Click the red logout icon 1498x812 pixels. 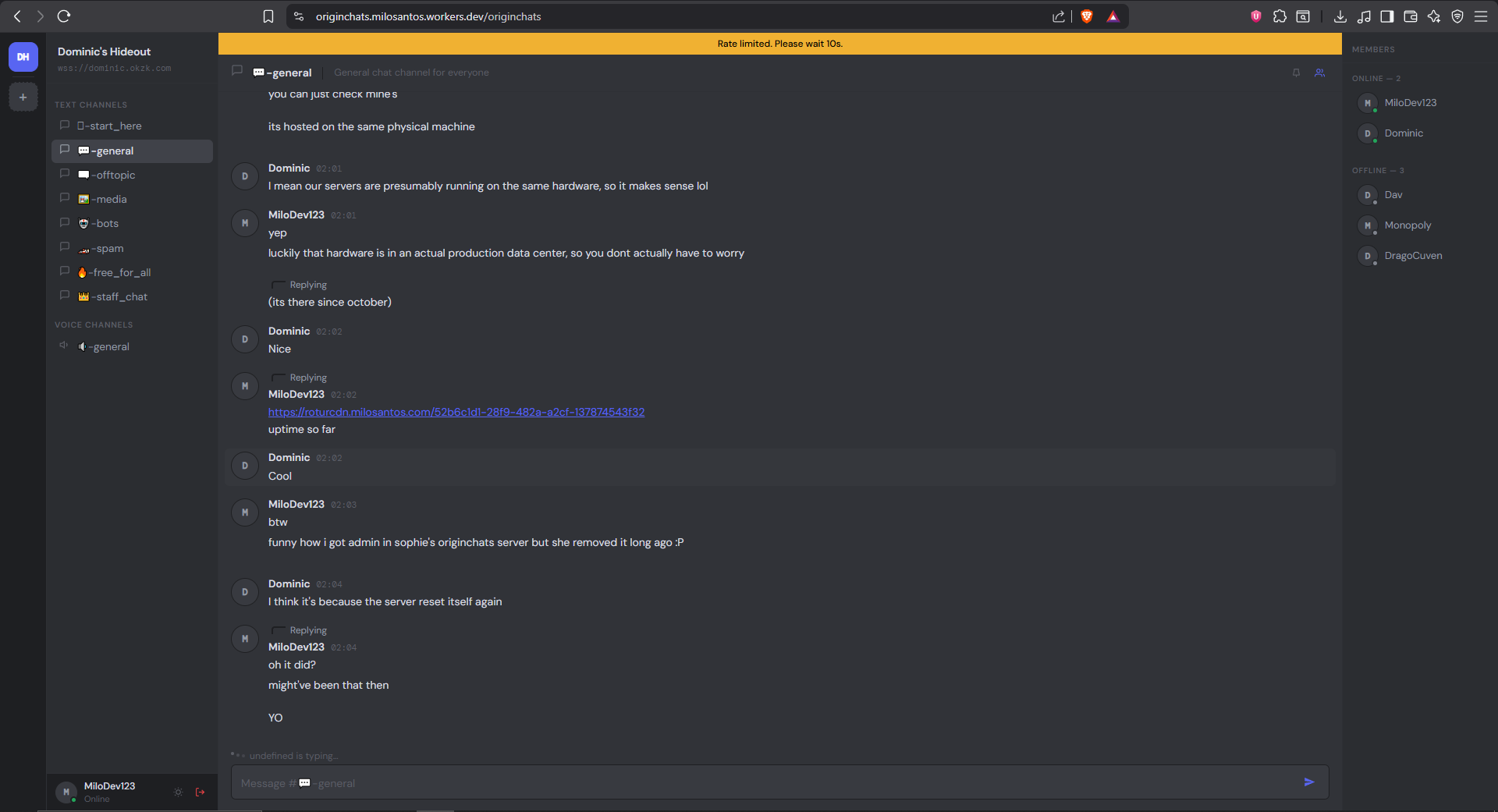[201, 792]
